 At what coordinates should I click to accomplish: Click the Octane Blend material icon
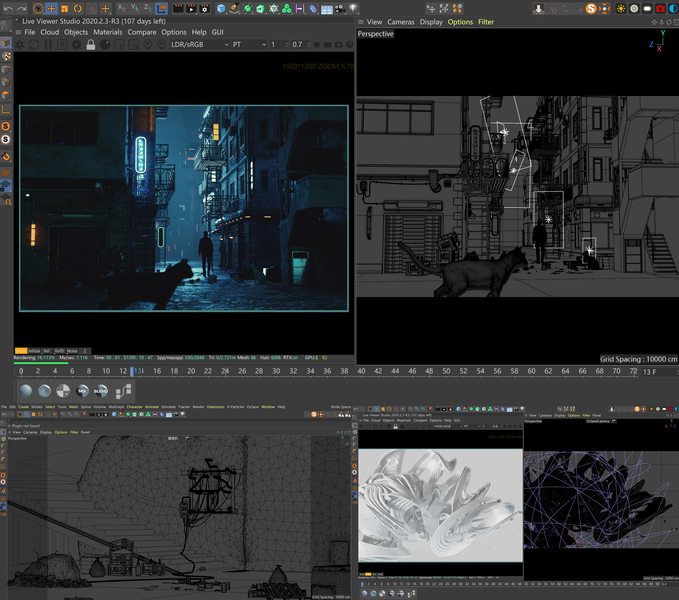click(102, 391)
